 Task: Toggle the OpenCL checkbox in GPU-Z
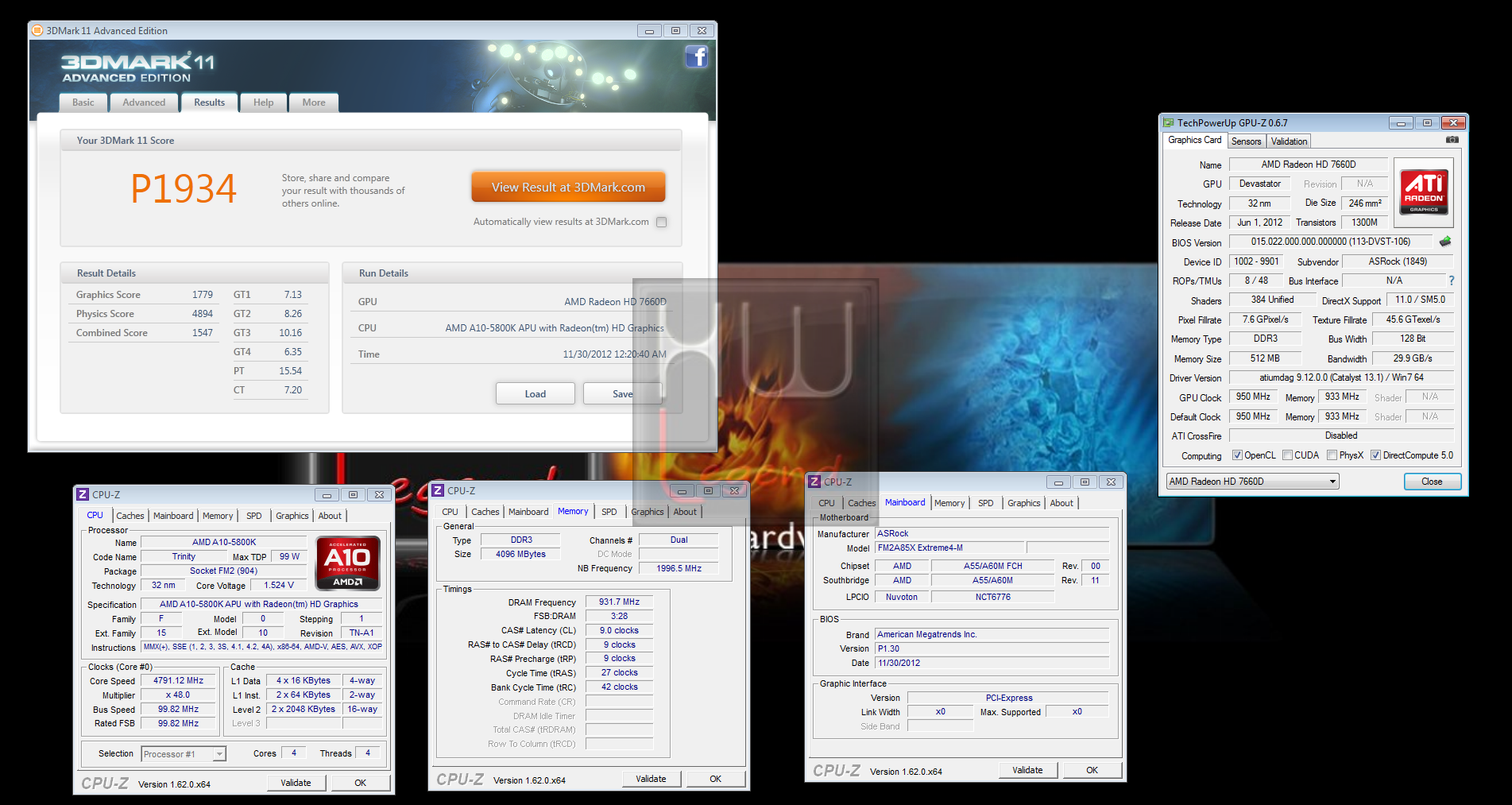point(1237,455)
